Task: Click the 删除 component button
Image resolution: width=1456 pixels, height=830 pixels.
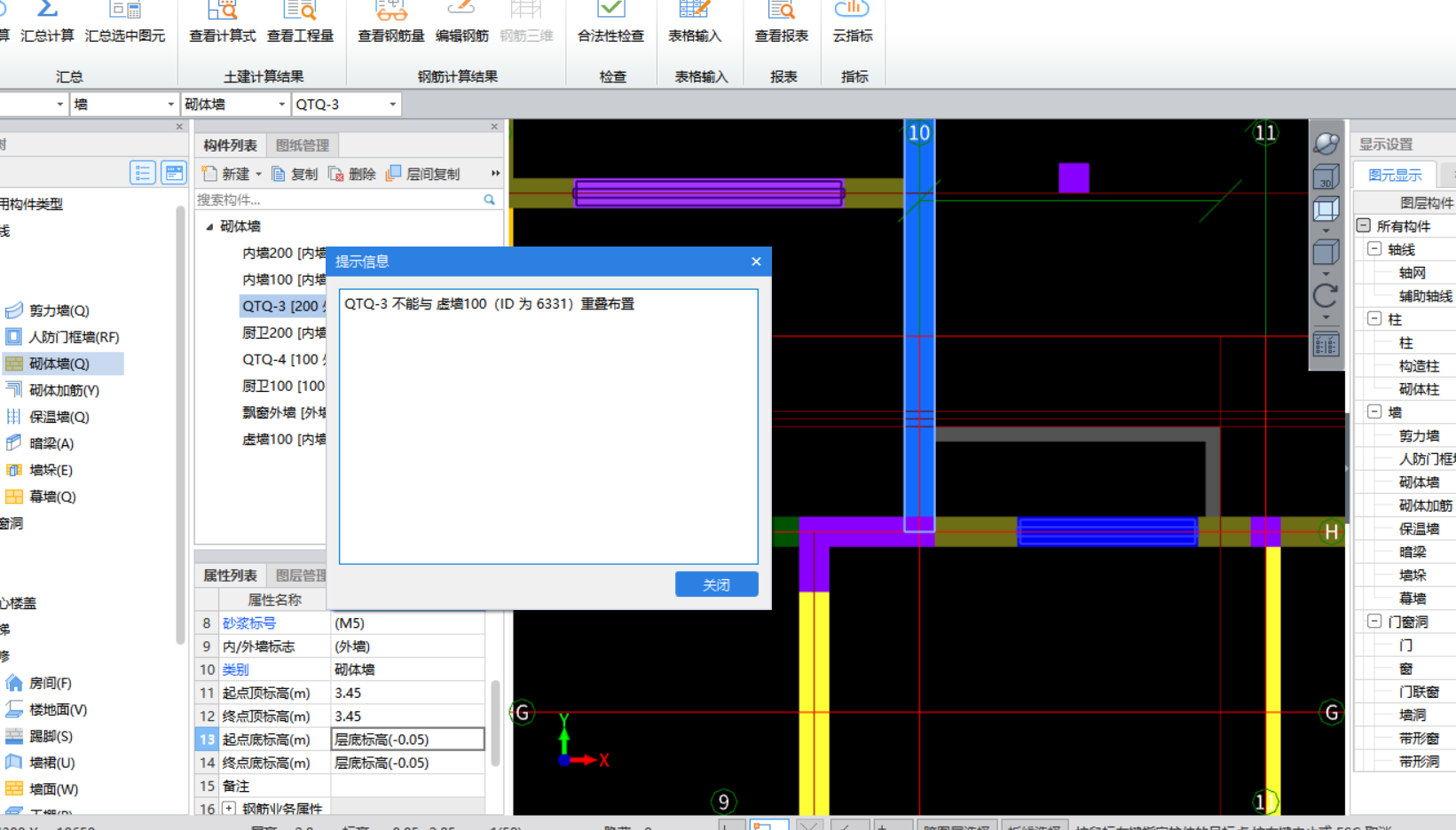Action: (x=352, y=174)
